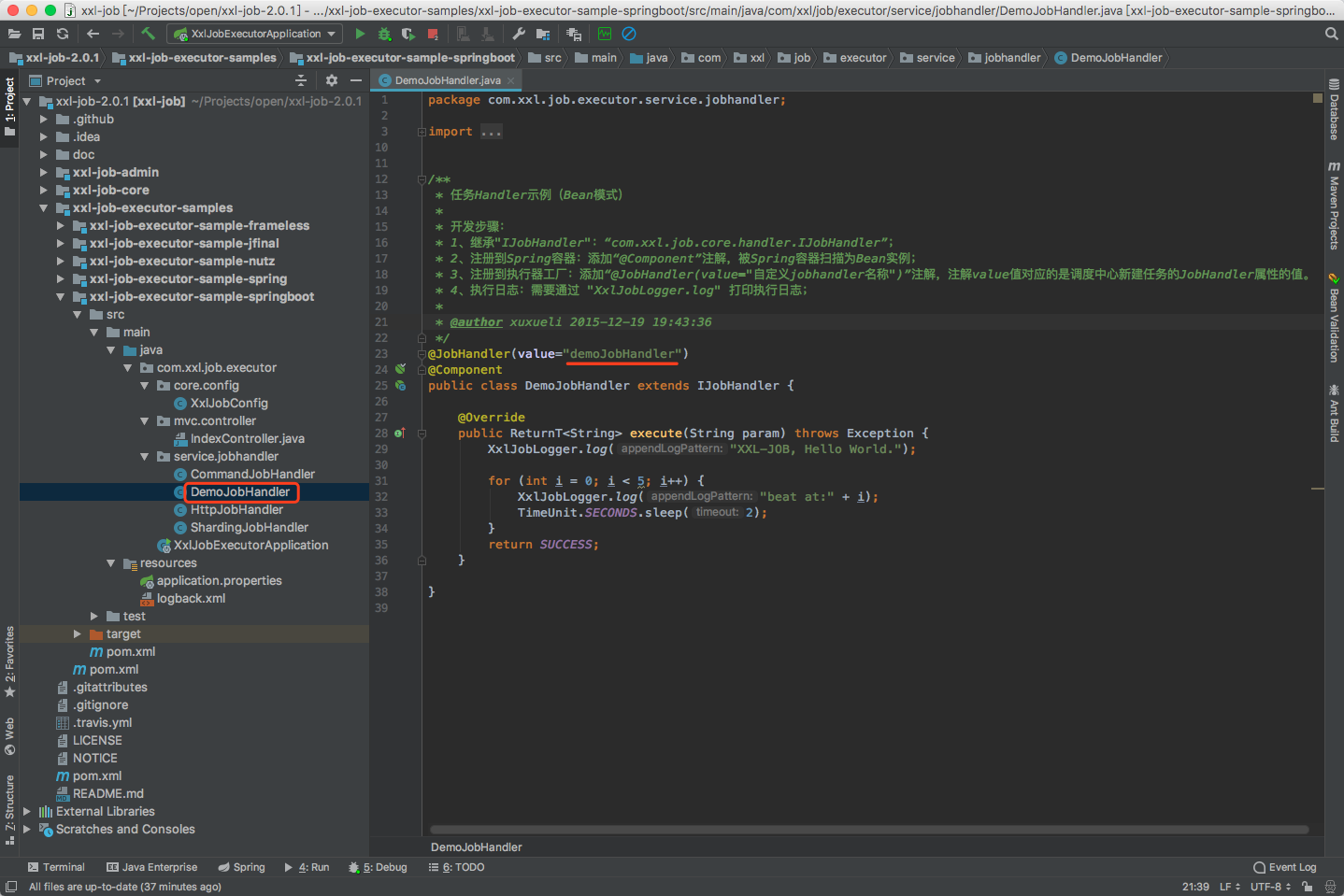The image size is (1344, 896).
Task: Expand the xxl-job-executor-sample-frameless module
Action: tap(60, 225)
